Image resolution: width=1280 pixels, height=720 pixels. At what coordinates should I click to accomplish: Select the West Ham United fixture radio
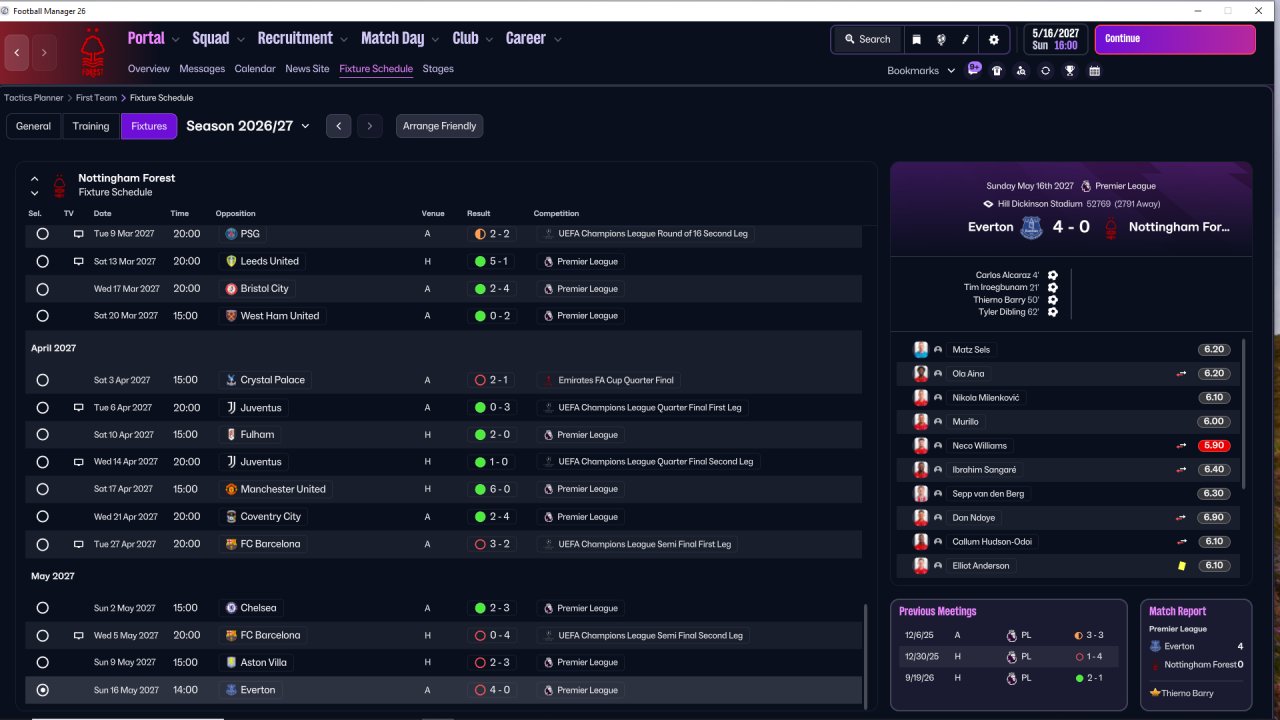(x=42, y=316)
